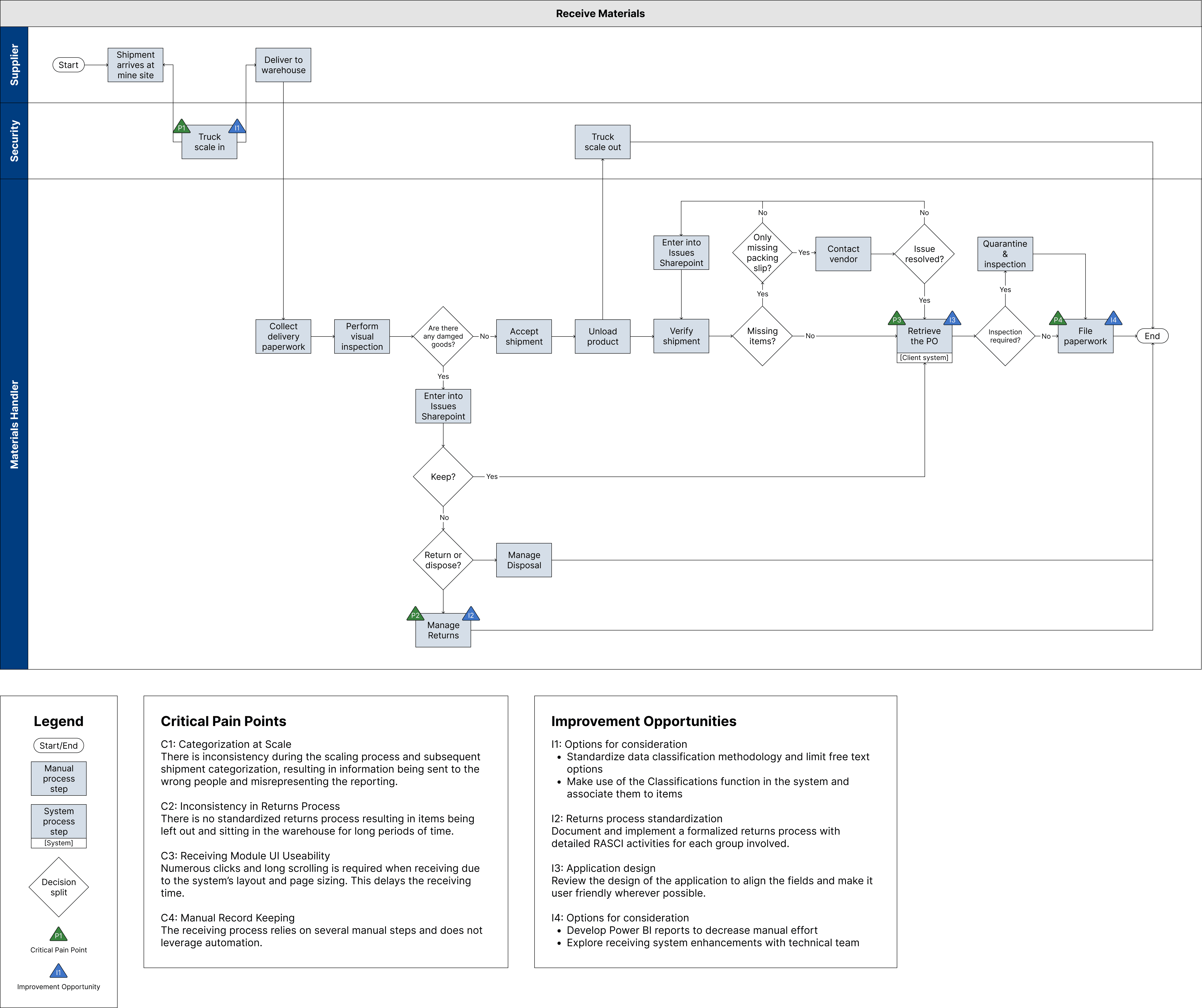This screenshot has width=1202, height=1008.
Task: Click the 'Deliver to warehouse' step
Action: tap(283, 65)
